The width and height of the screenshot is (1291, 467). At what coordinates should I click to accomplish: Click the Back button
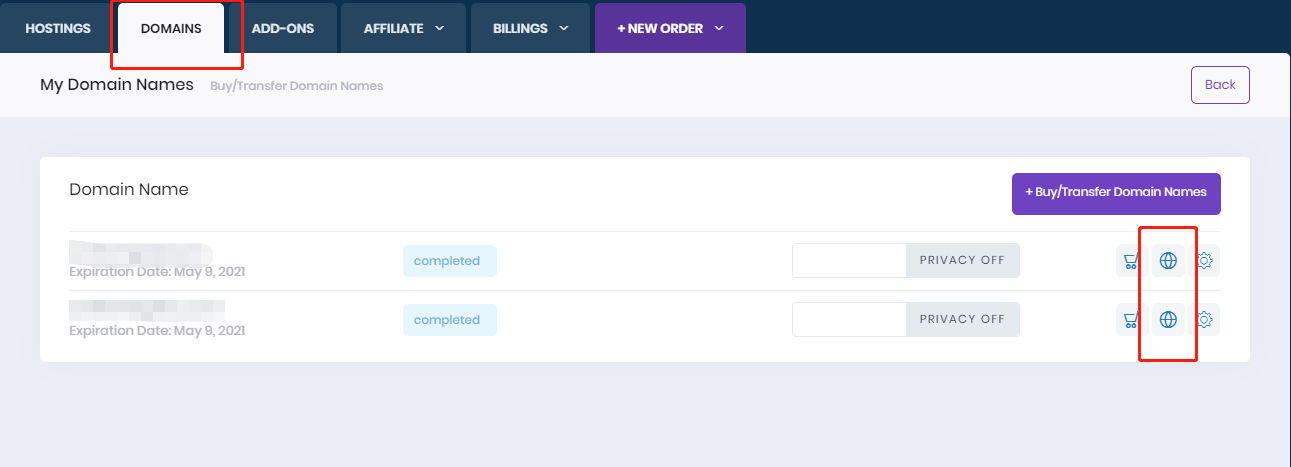[1219, 85]
